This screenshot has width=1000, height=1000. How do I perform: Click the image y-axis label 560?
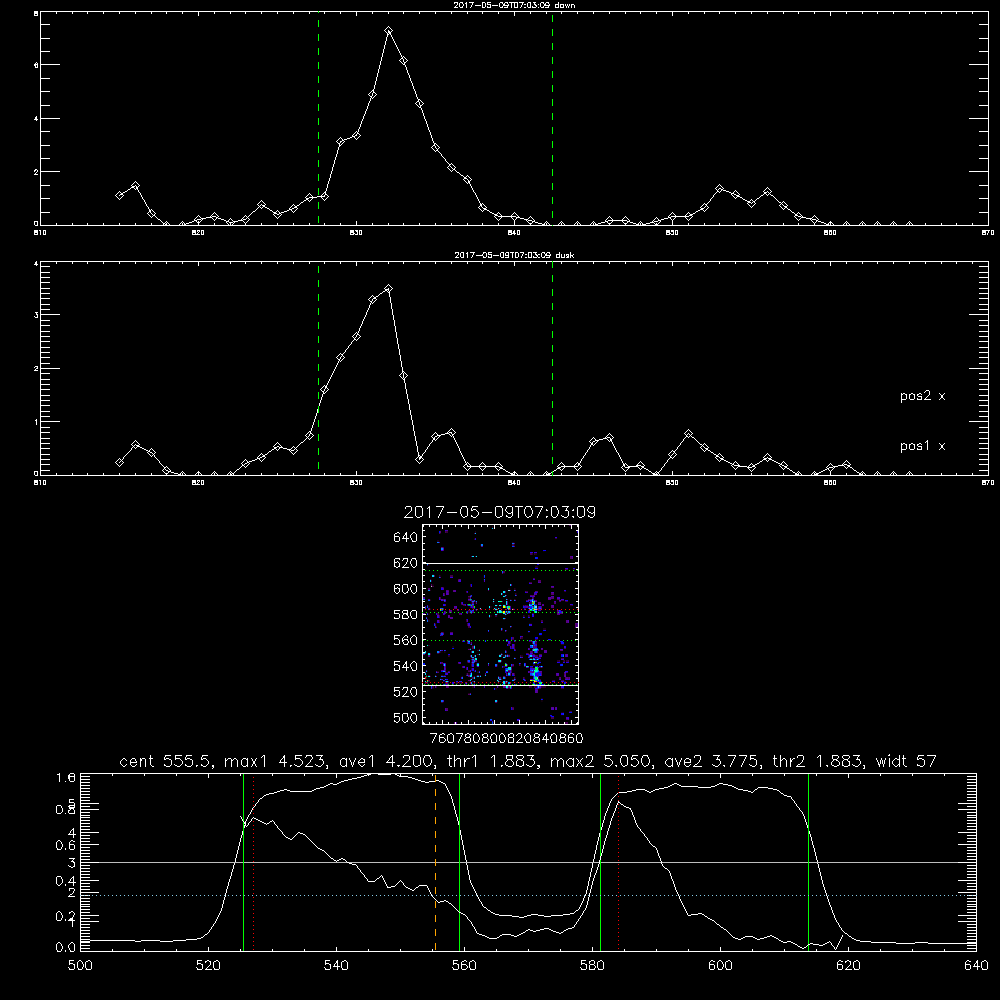[406, 640]
